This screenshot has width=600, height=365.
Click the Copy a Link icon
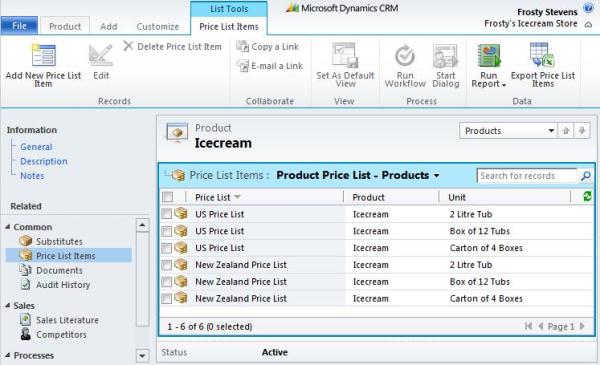243,46
